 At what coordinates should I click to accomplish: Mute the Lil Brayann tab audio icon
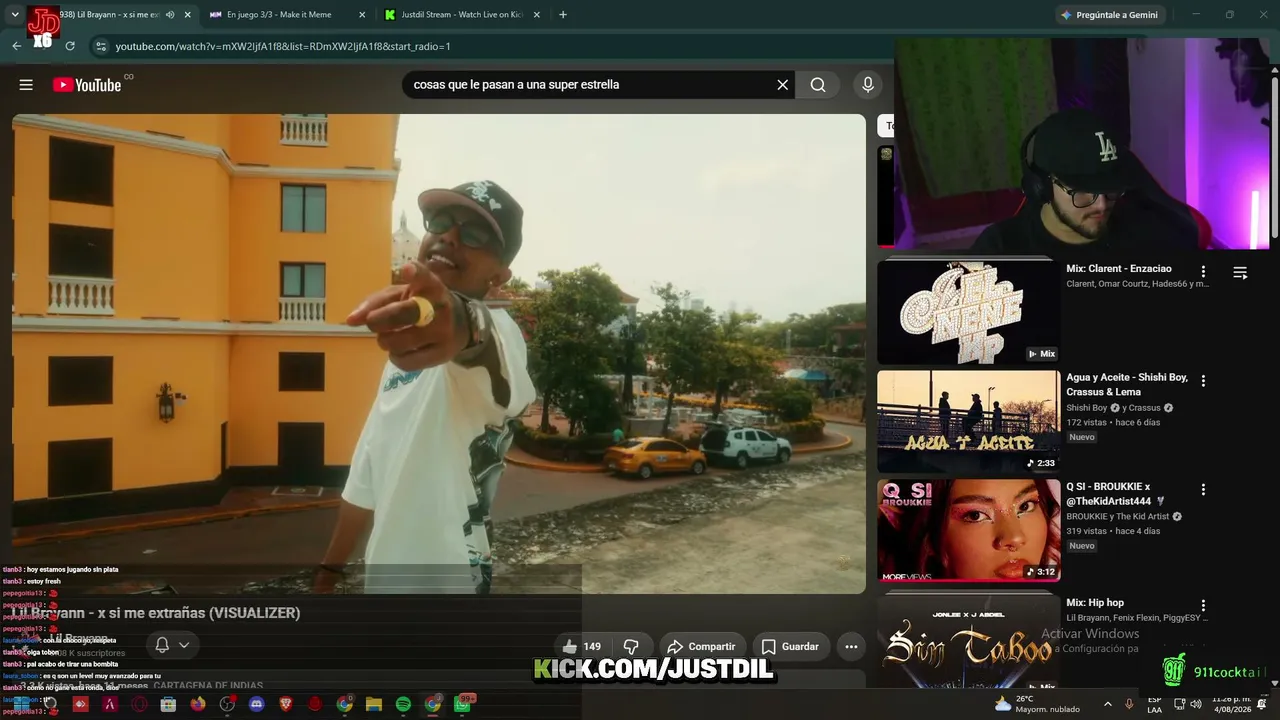[x=170, y=15]
